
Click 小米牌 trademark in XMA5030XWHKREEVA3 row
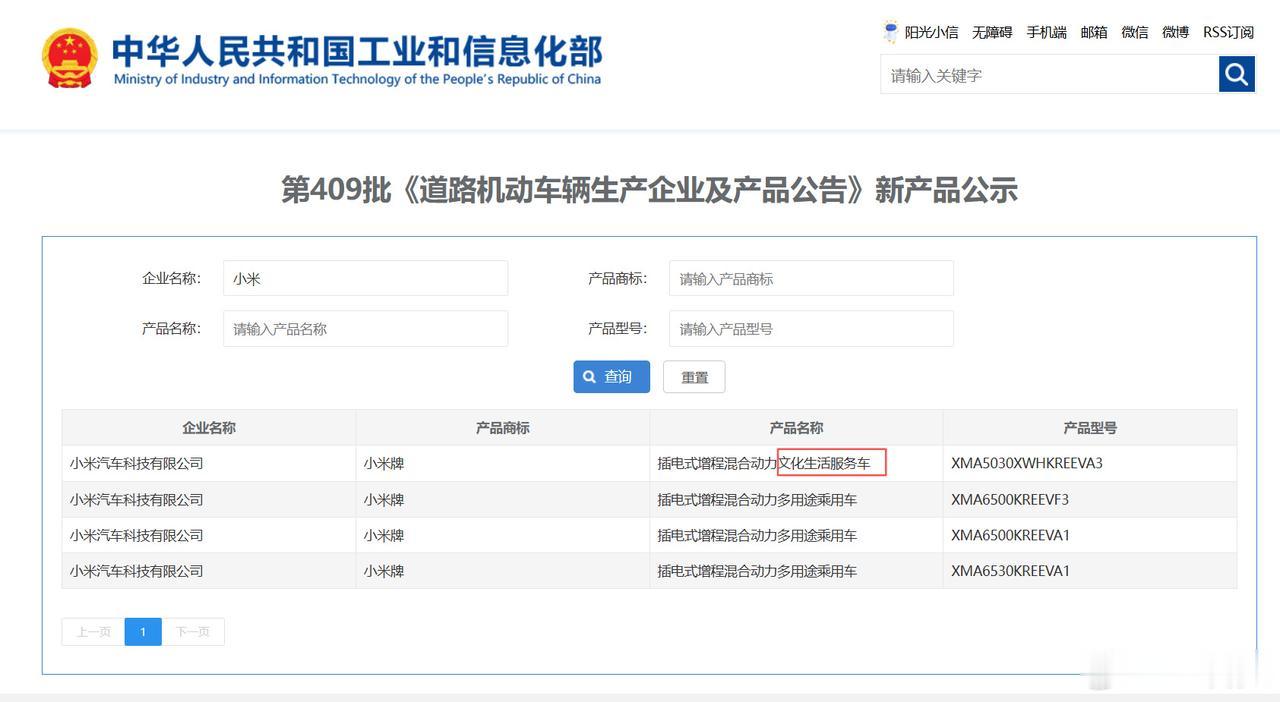[384, 463]
